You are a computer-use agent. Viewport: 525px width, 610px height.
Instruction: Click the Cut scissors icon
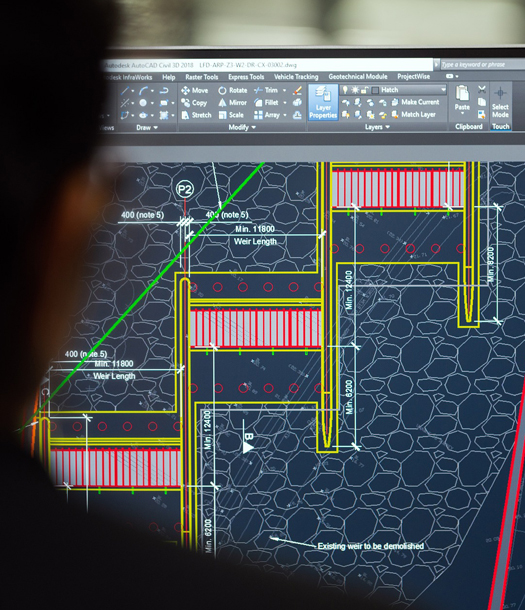coord(482,89)
